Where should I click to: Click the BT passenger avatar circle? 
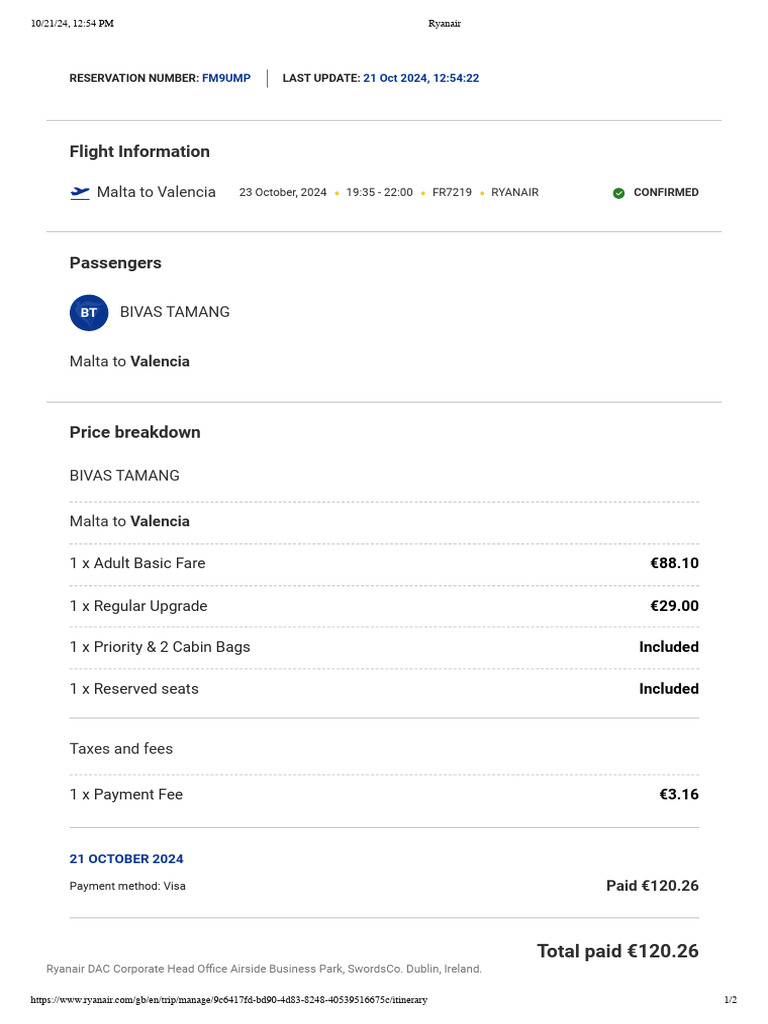click(89, 313)
